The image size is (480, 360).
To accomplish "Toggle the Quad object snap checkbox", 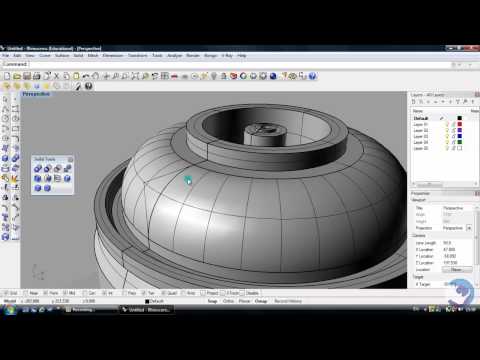I will 163,293.
